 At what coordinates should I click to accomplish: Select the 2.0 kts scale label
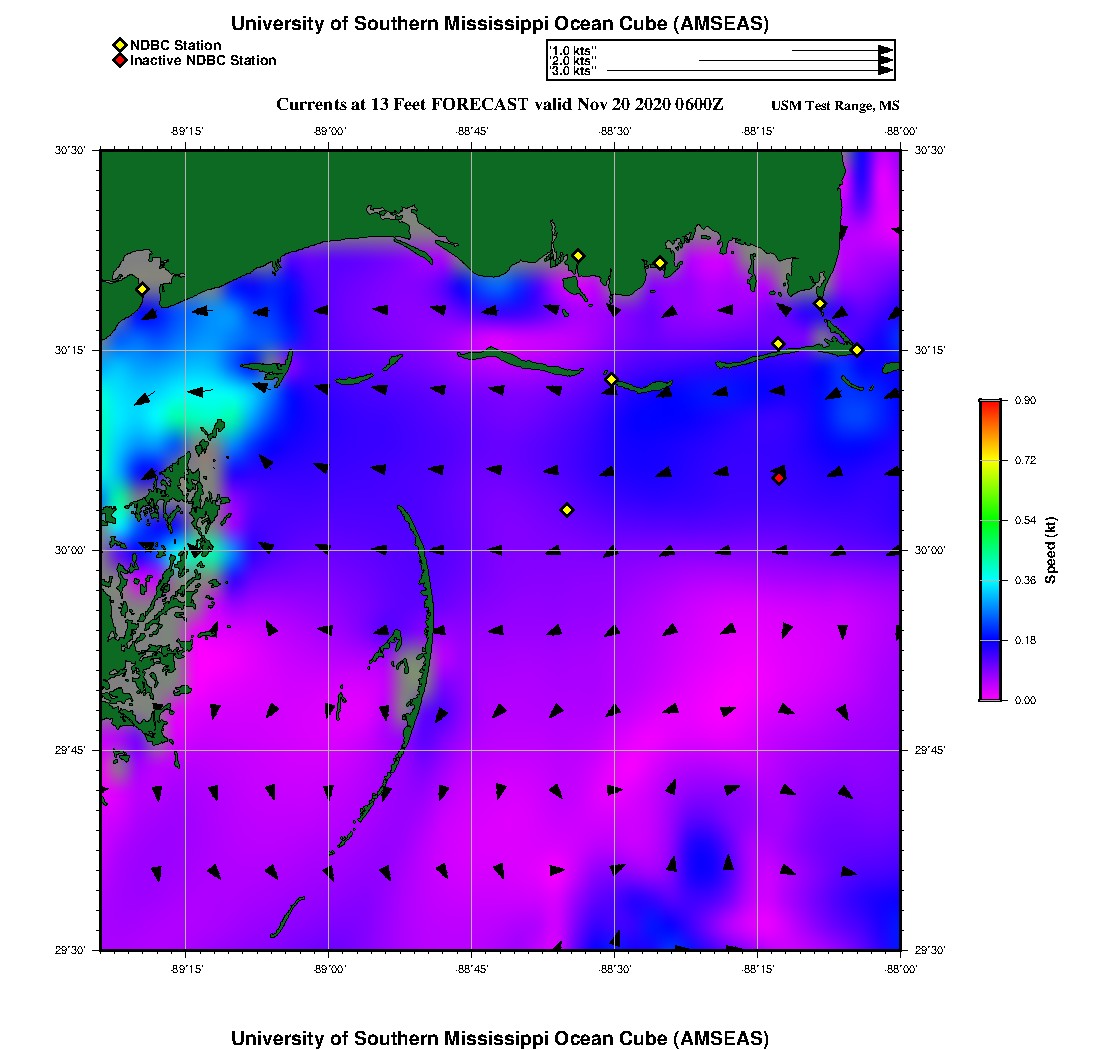click(x=573, y=61)
